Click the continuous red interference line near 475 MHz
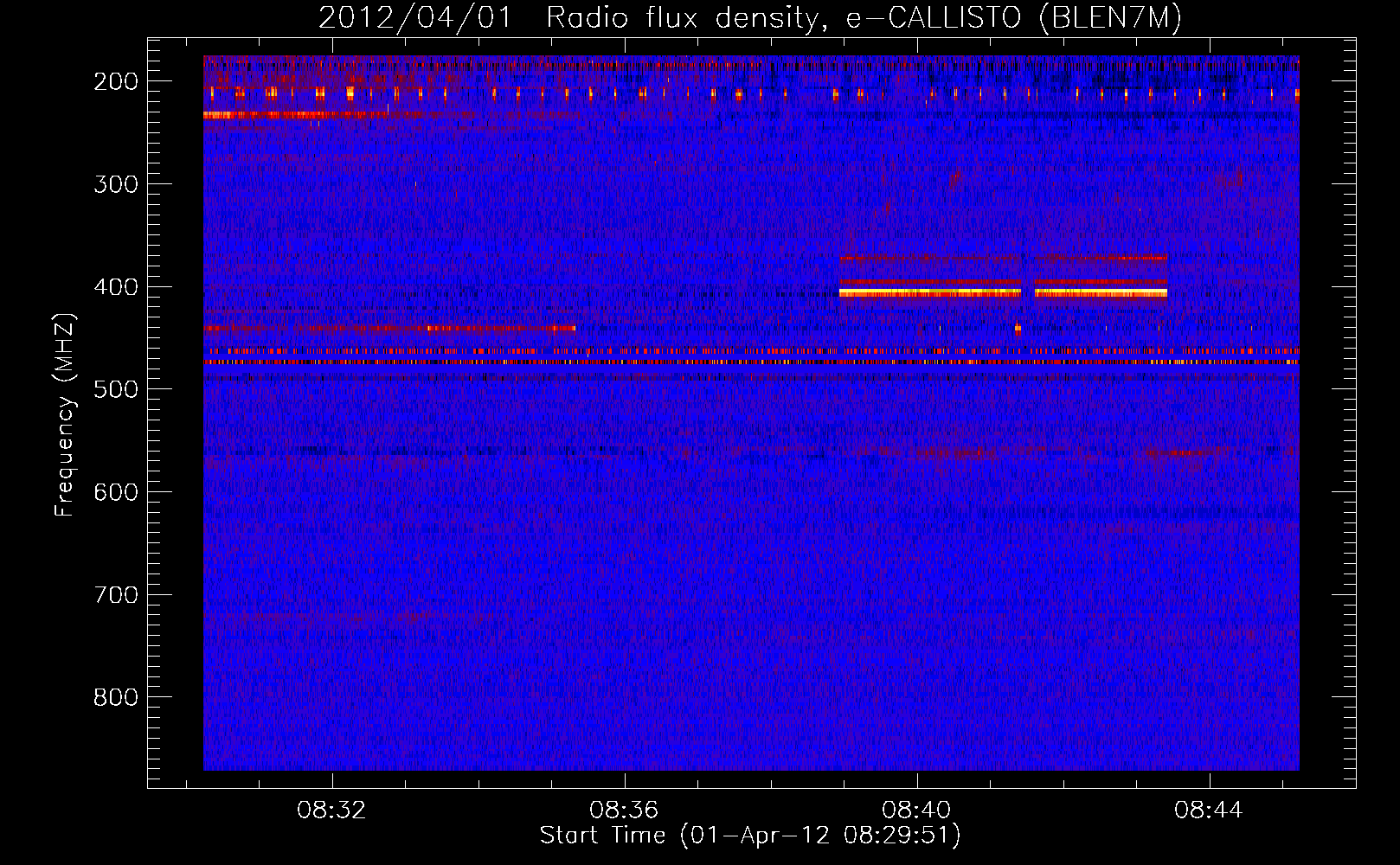The image size is (1400, 865). pyautogui.click(x=751, y=362)
